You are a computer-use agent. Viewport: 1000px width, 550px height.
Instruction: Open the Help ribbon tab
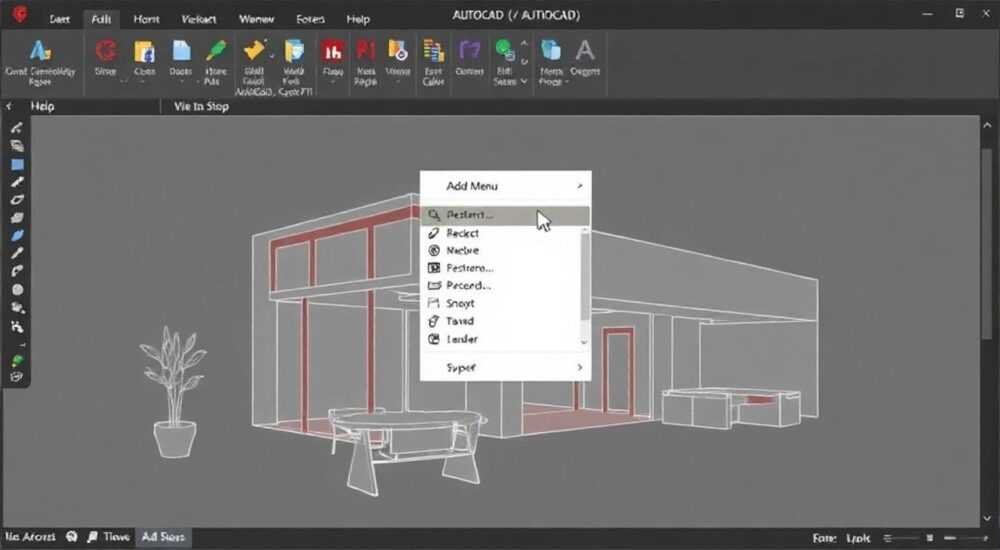pyautogui.click(x=358, y=19)
